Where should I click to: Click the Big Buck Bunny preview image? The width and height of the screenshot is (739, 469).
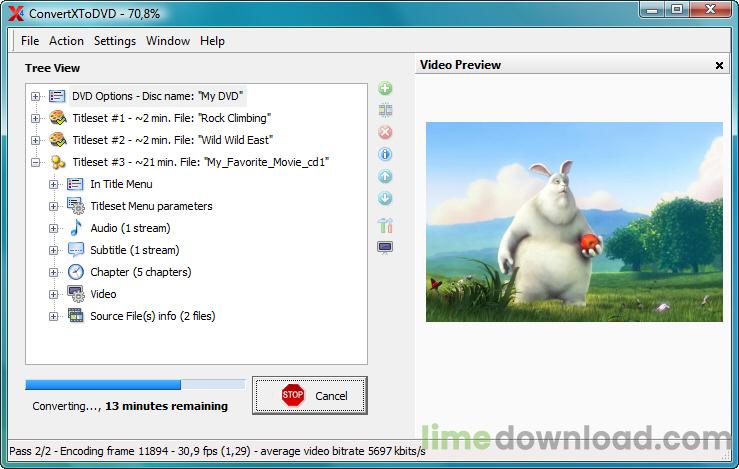tap(574, 222)
